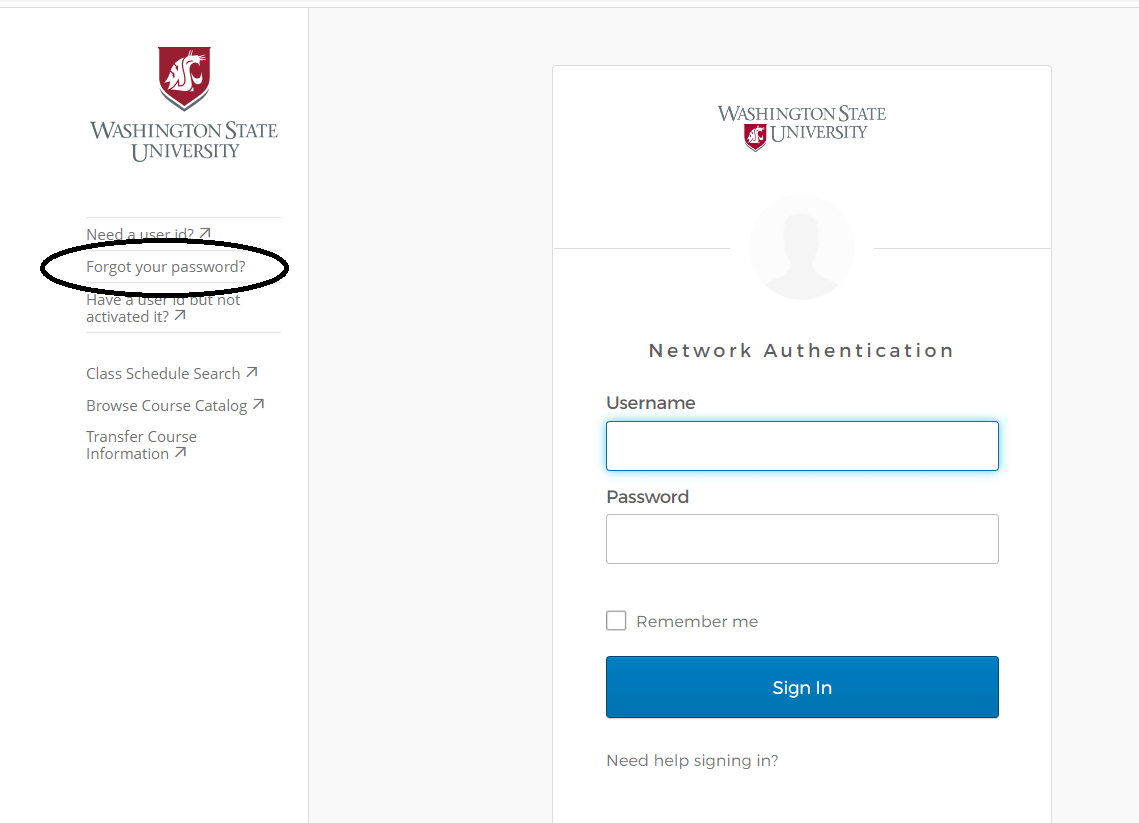Open the Forgot your password? link

[166, 267]
